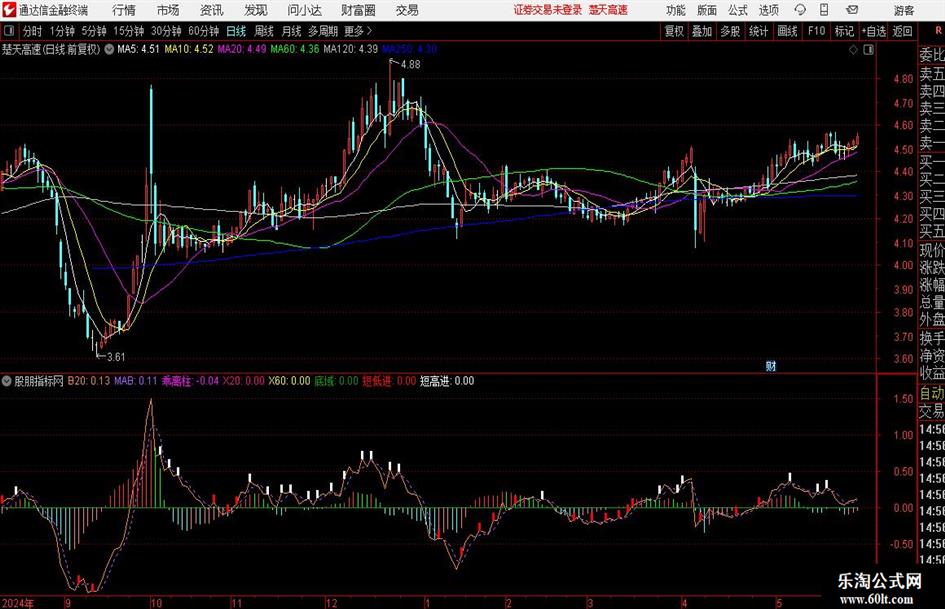The height and width of the screenshot is (609, 945).
Task: Click the blue 财 marker on chart
Action: click(x=770, y=365)
